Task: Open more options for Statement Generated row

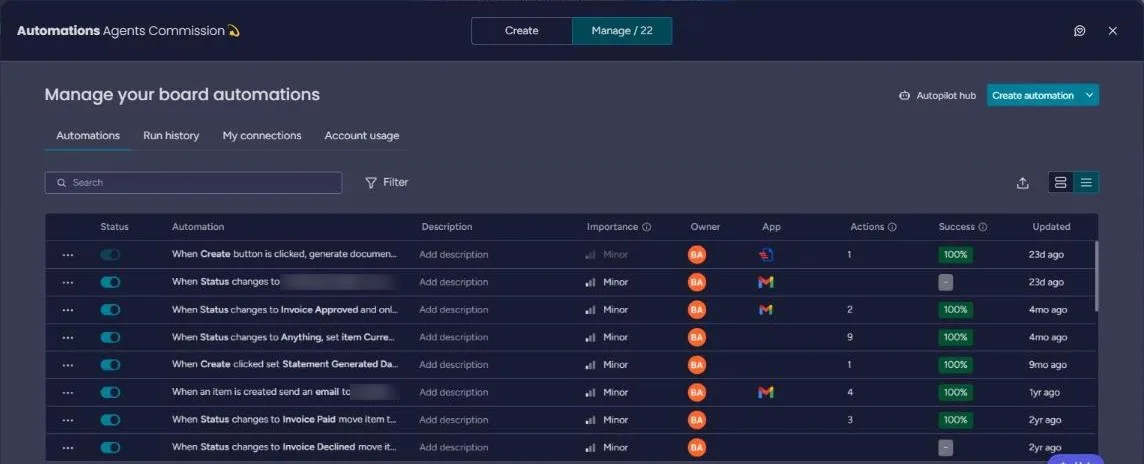Action: pyautogui.click(x=68, y=365)
